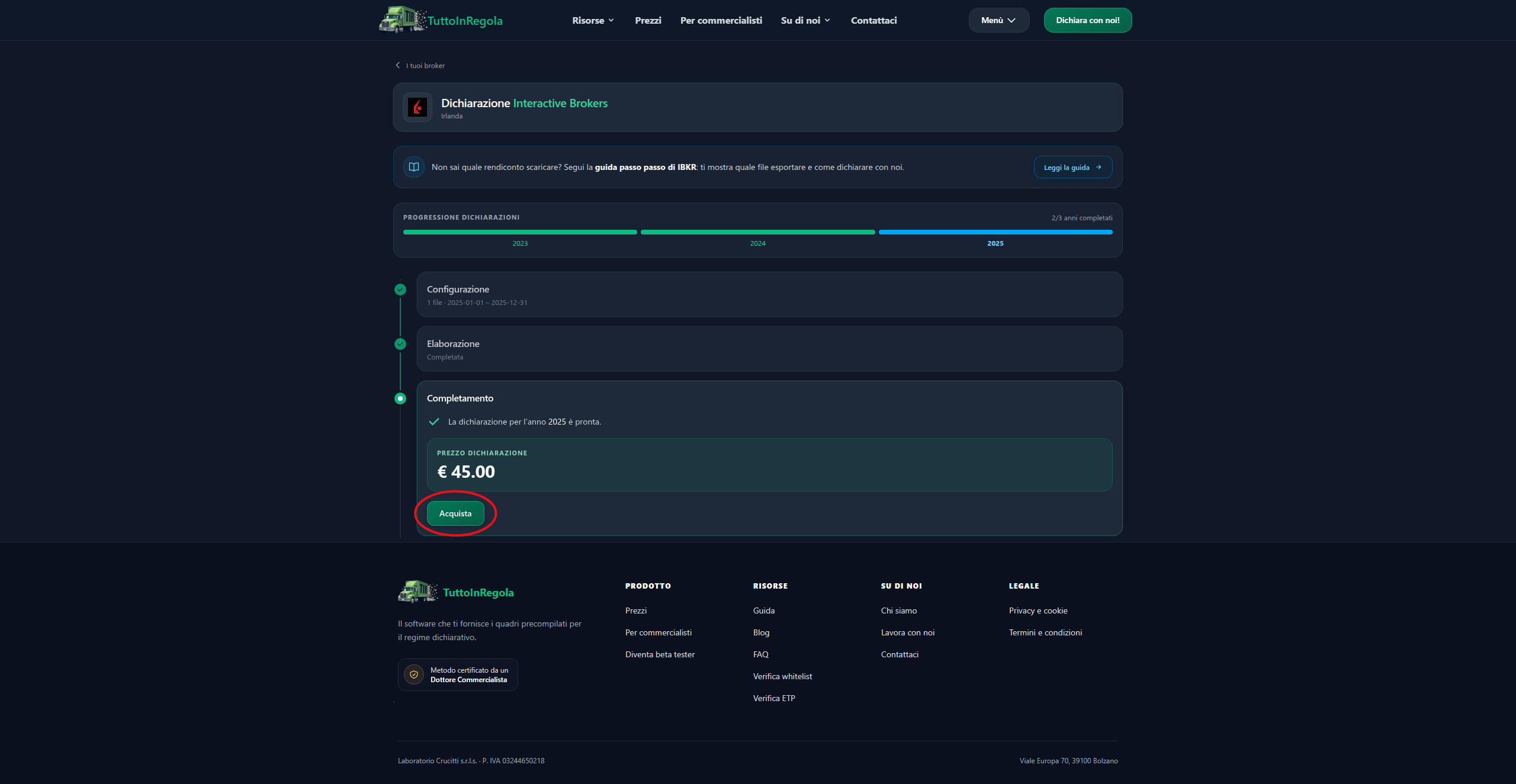Open Prezzi in the top navigation

[648, 20]
